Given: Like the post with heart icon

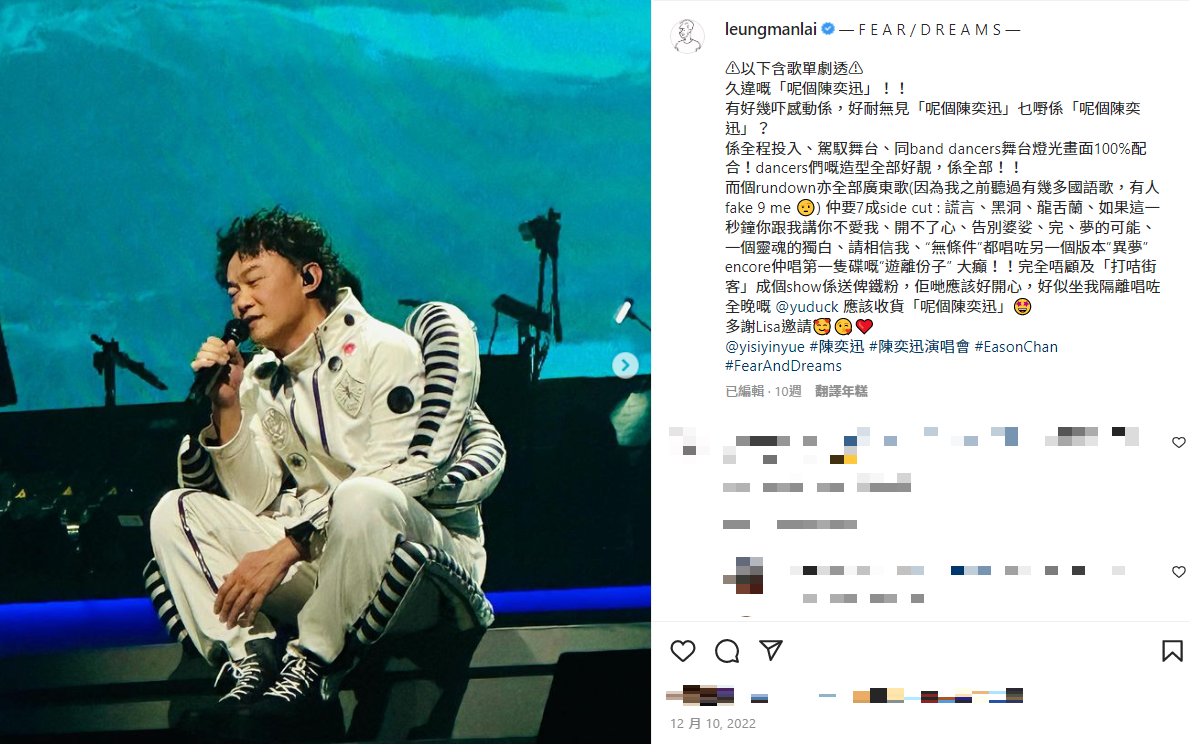Looking at the screenshot, I should tap(682, 651).
